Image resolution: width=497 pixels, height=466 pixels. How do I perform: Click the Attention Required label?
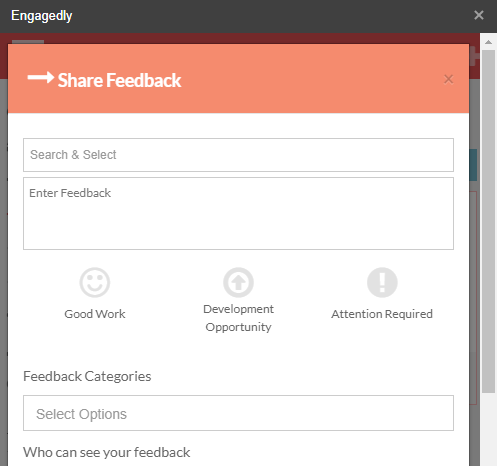click(382, 314)
